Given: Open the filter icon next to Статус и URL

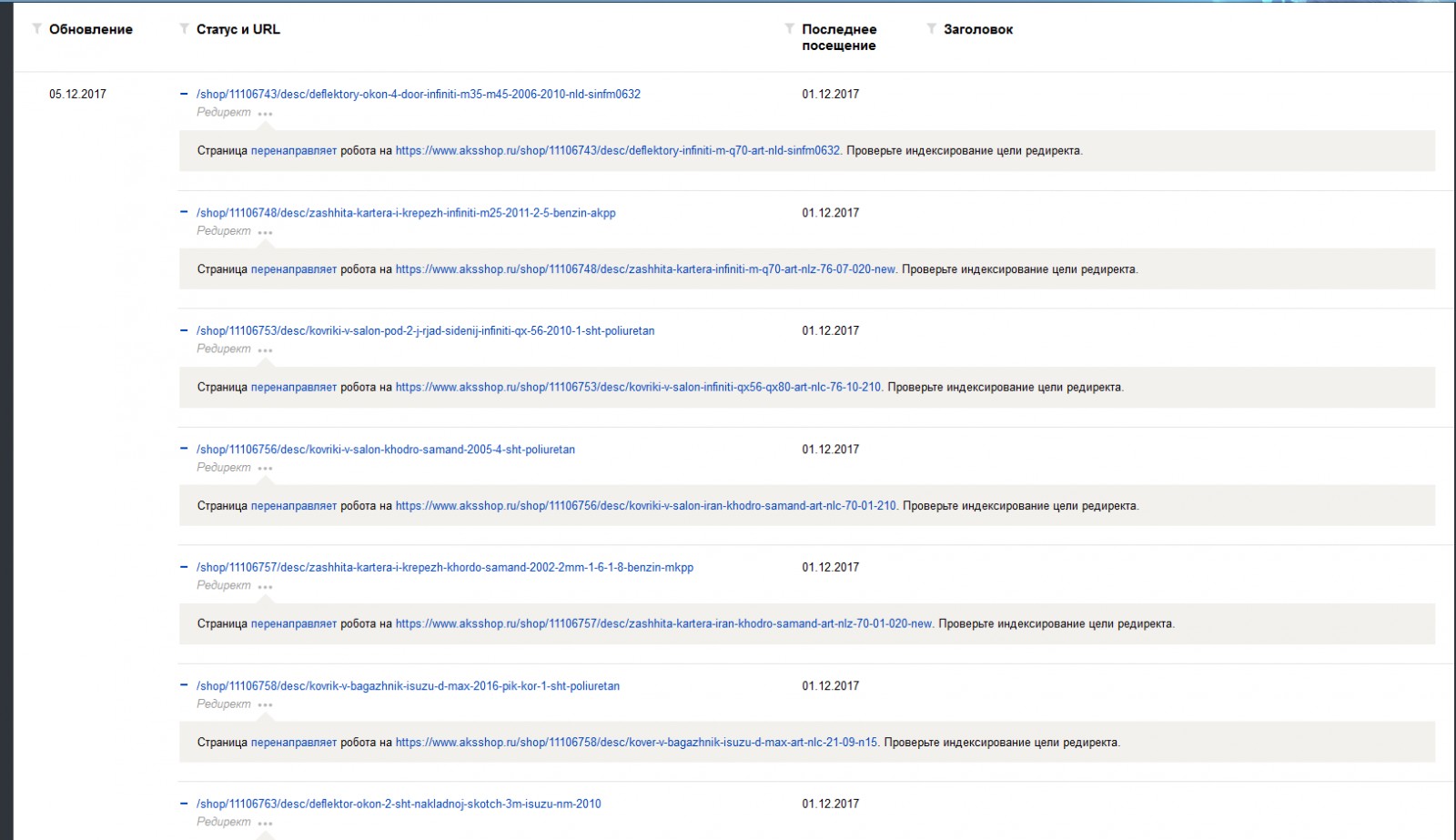Looking at the screenshot, I should (x=185, y=29).
